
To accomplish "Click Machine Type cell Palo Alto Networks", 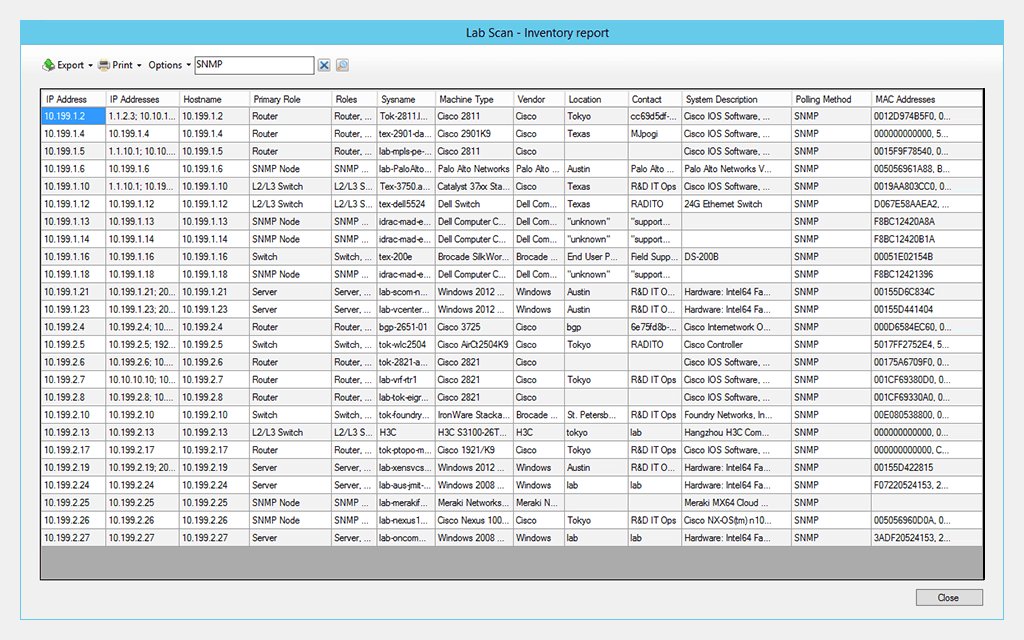I will coord(474,168).
